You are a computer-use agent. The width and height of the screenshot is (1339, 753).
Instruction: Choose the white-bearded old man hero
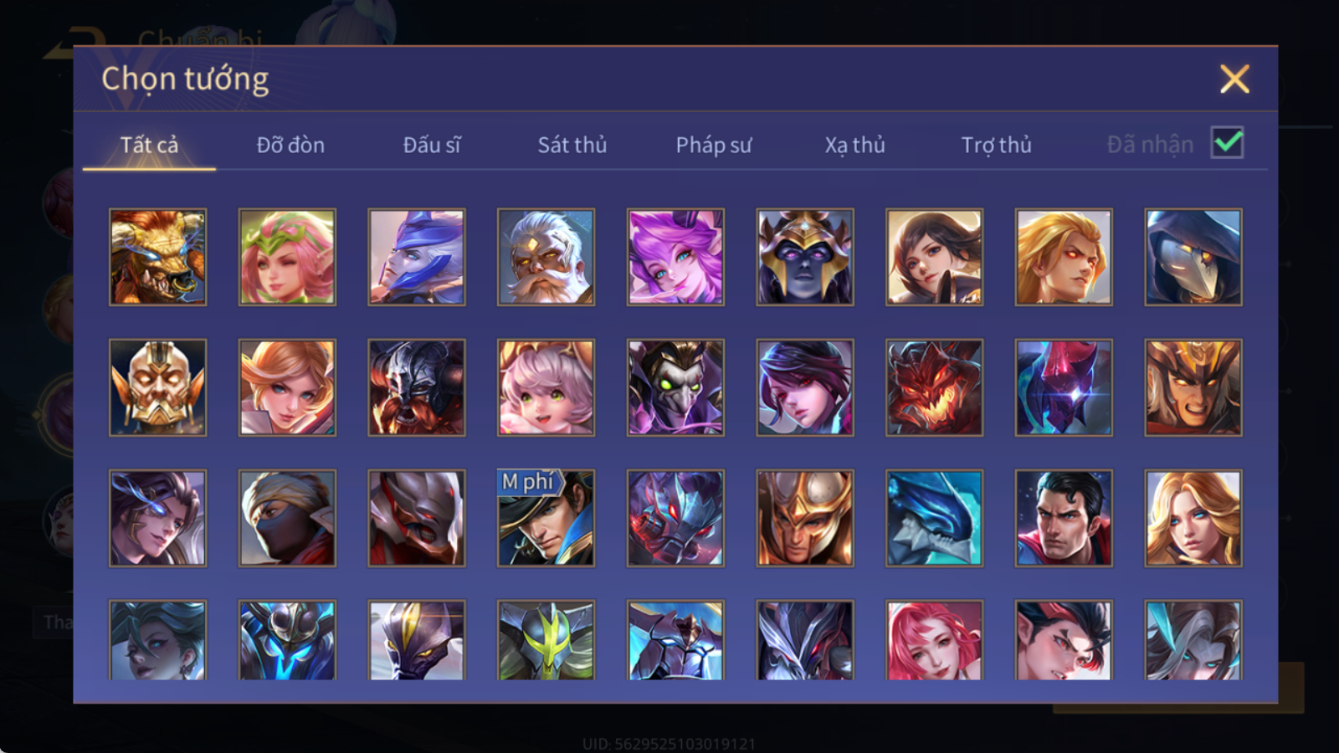(x=546, y=257)
